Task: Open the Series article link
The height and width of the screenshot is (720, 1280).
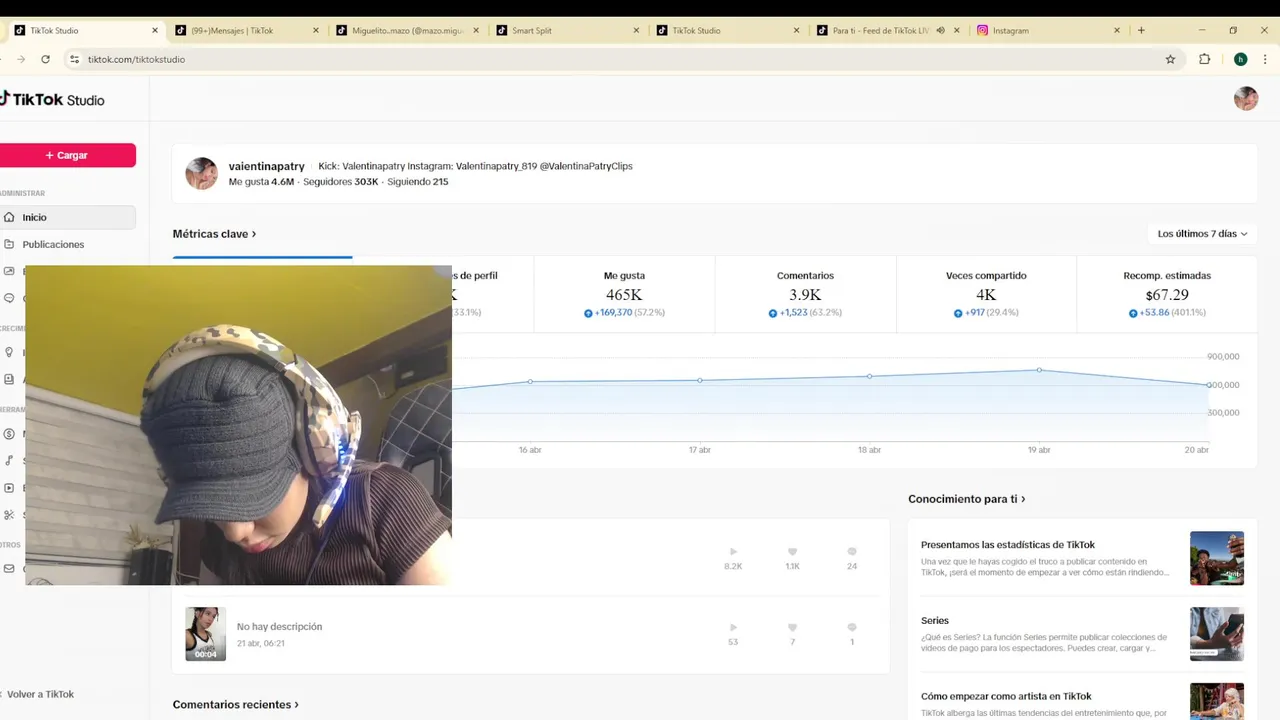Action: pos(934,621)
